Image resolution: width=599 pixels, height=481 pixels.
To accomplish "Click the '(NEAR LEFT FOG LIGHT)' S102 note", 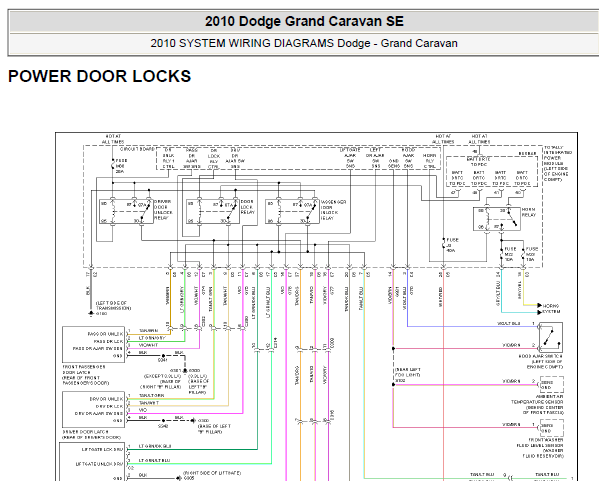I will pos(408,372).
